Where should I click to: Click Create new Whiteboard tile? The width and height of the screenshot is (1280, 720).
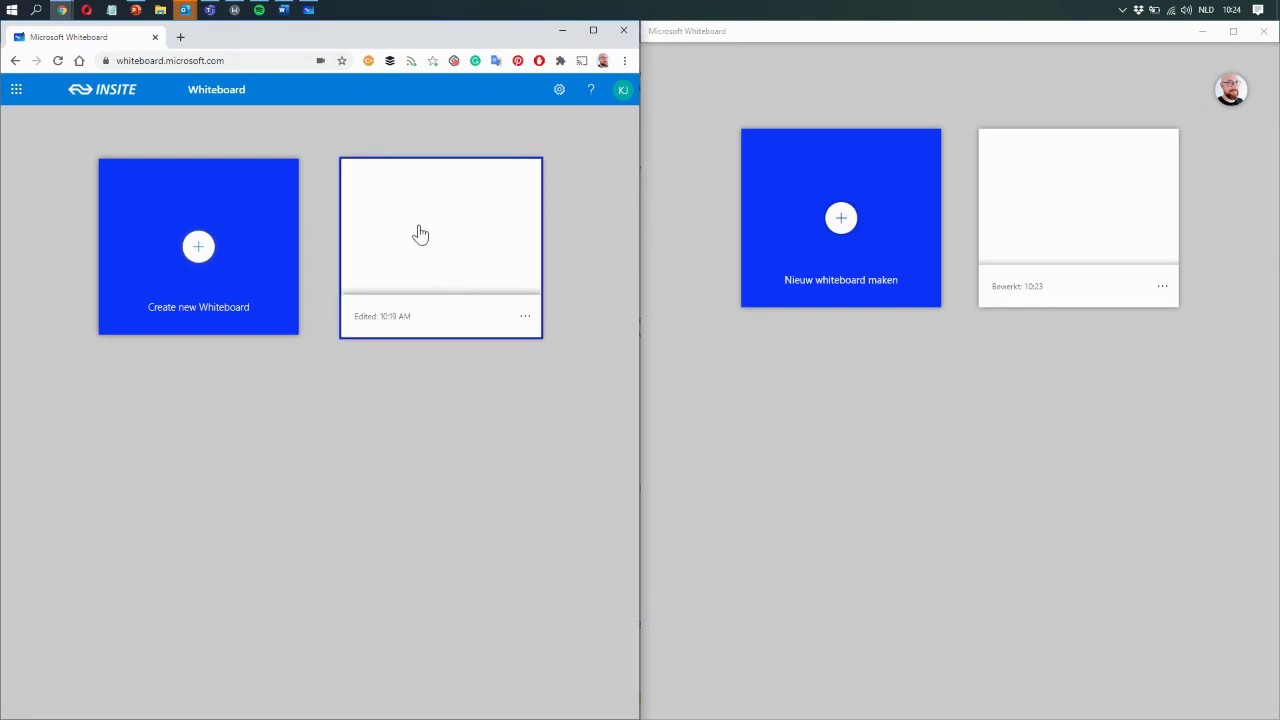(198, 246)
